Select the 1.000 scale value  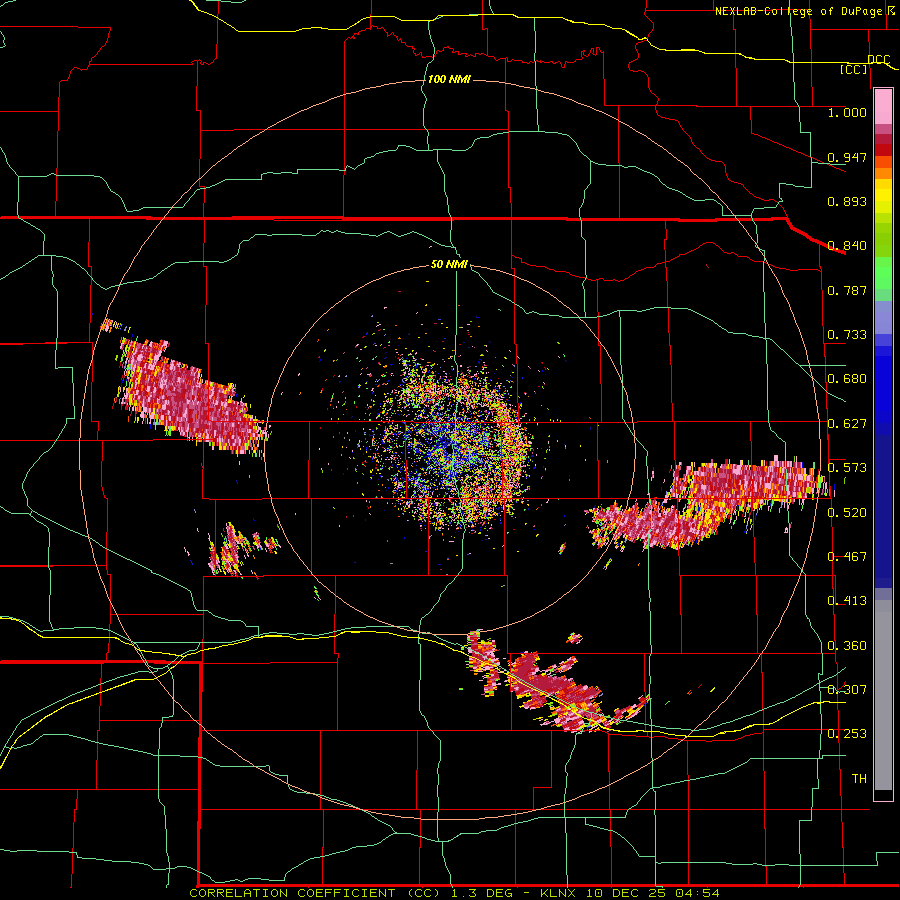point(847,112)
